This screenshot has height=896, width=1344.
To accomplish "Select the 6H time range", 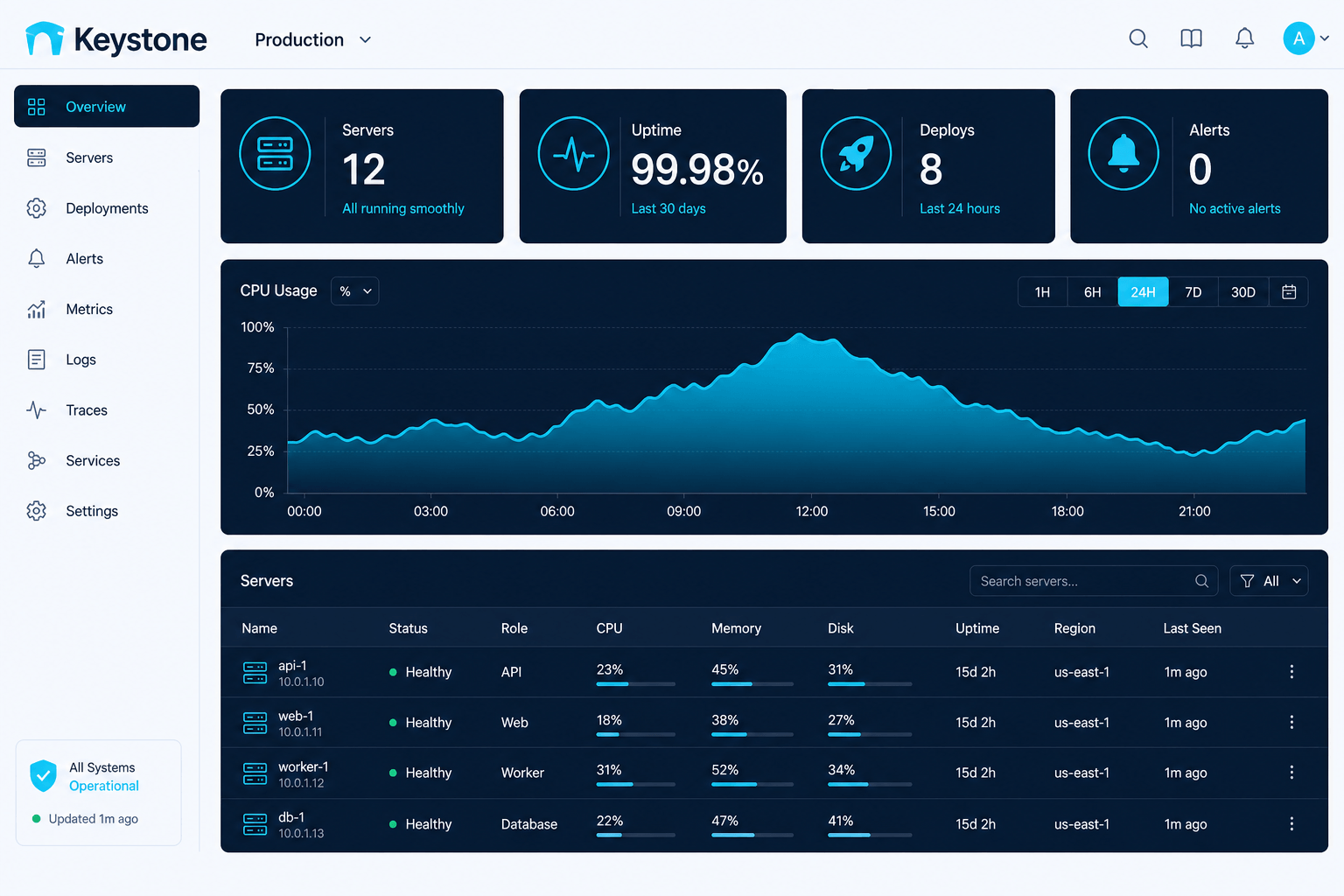I will (1093, 292).
